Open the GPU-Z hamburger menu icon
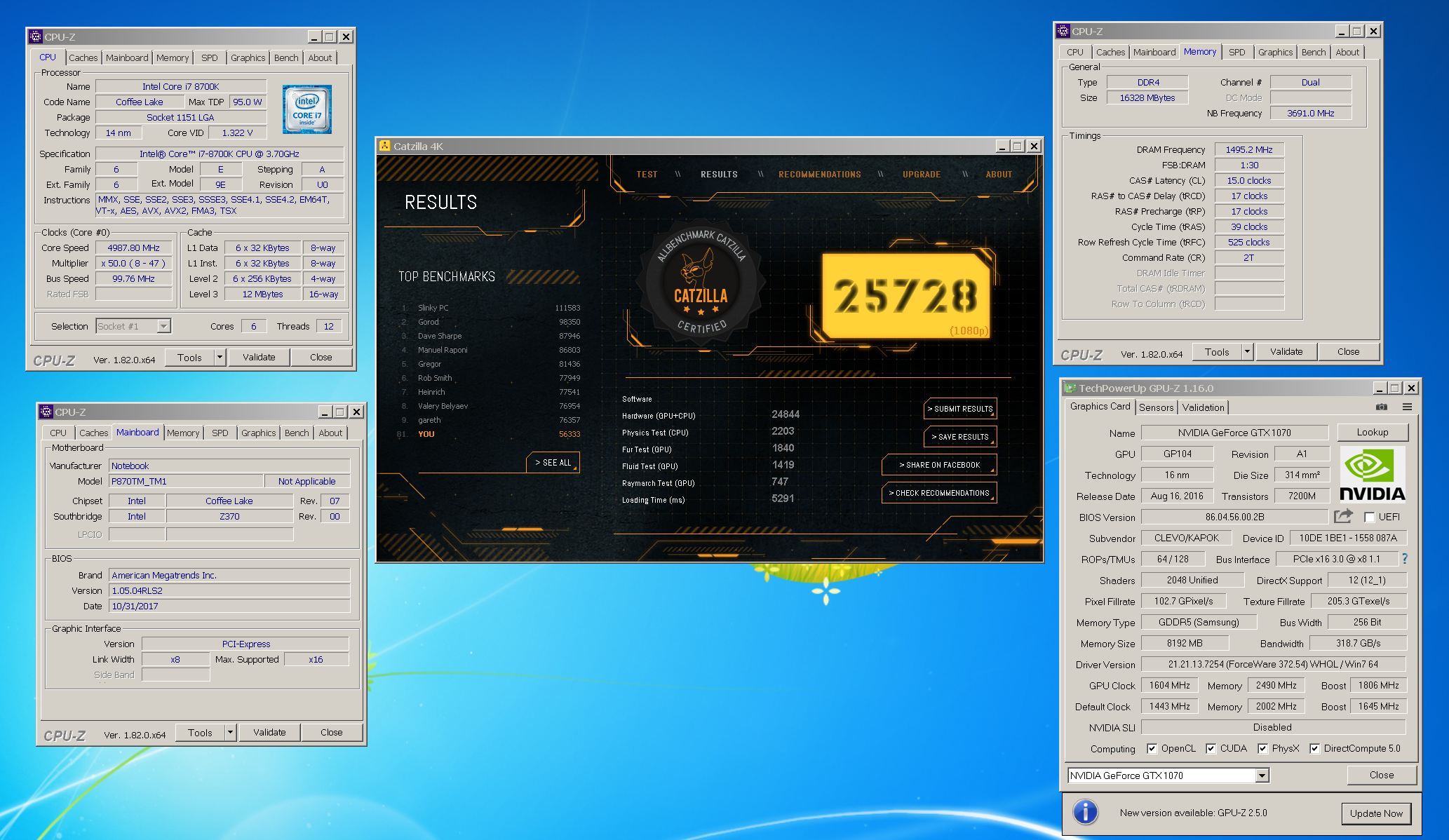 coord(1407,407)
